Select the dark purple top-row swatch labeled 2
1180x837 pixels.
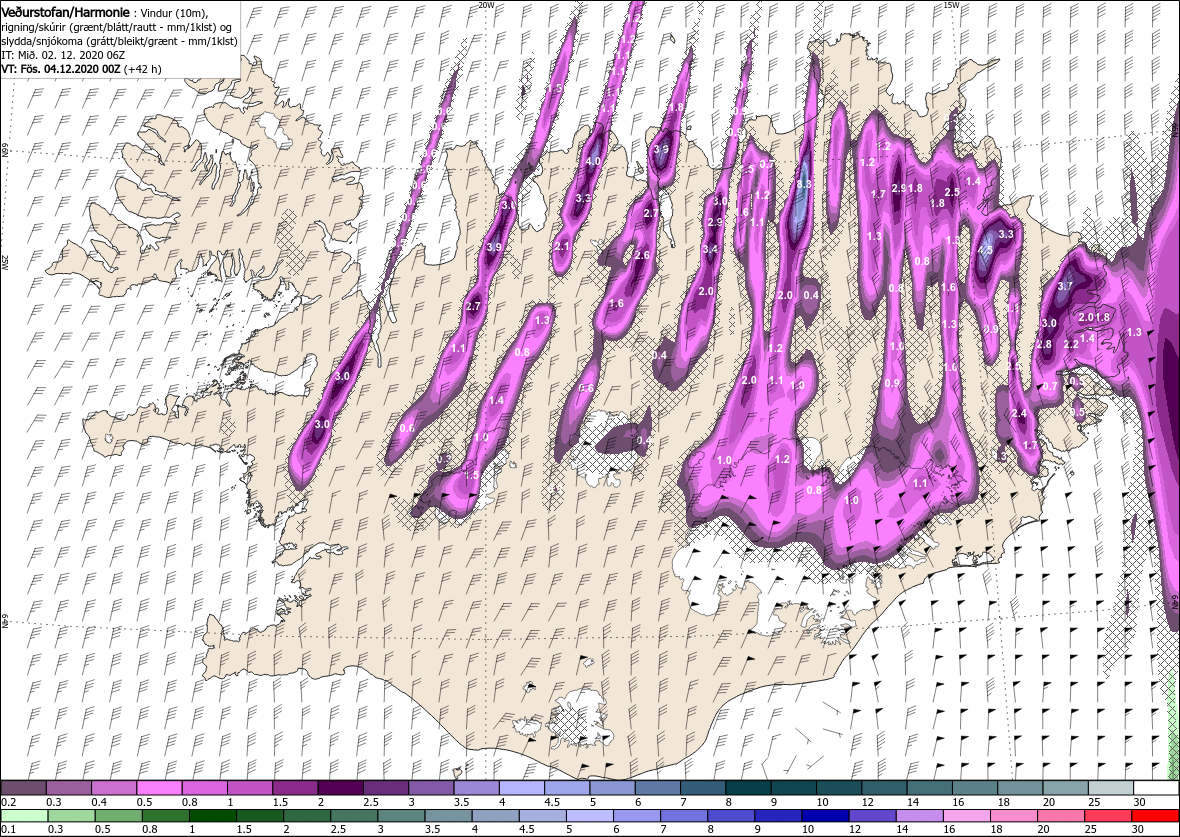point(340,788)
